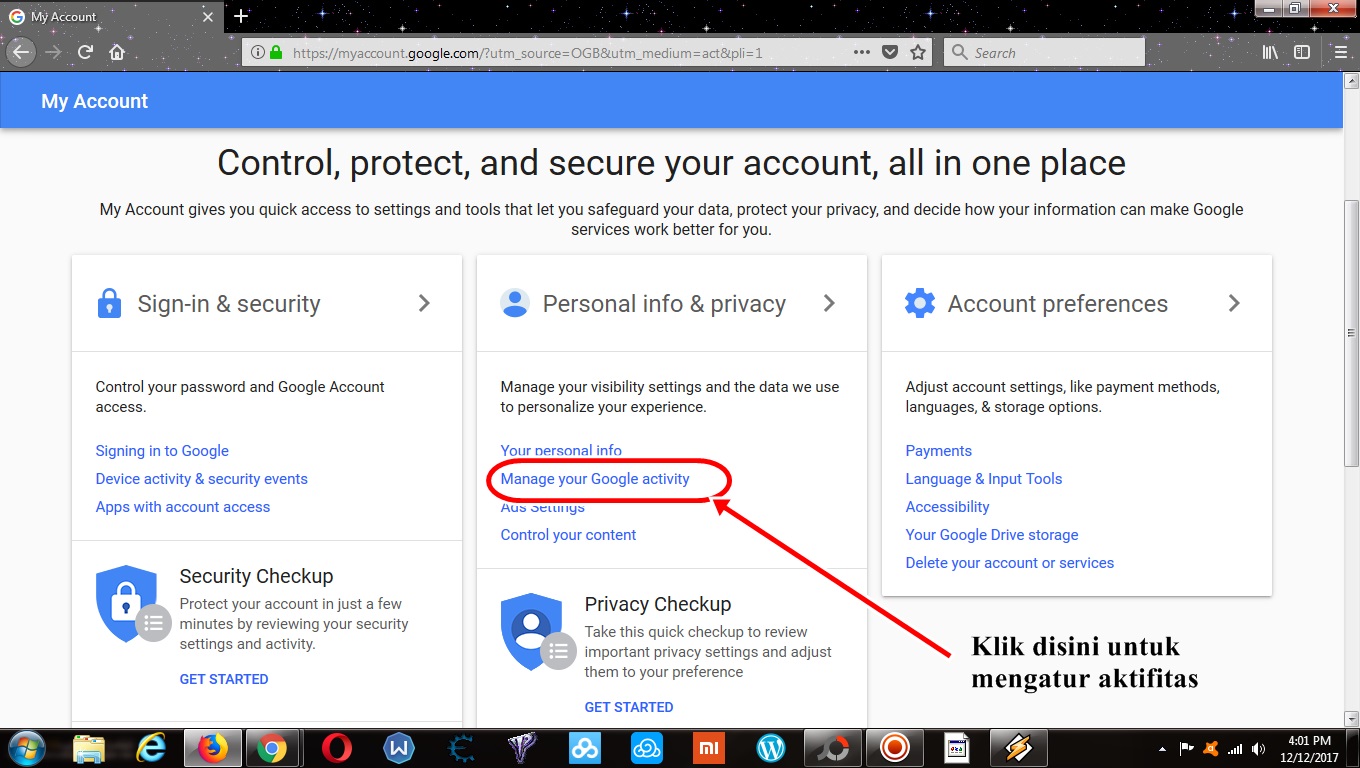
Task: Open the page actions three-dot menu
Action: [861, 52]
